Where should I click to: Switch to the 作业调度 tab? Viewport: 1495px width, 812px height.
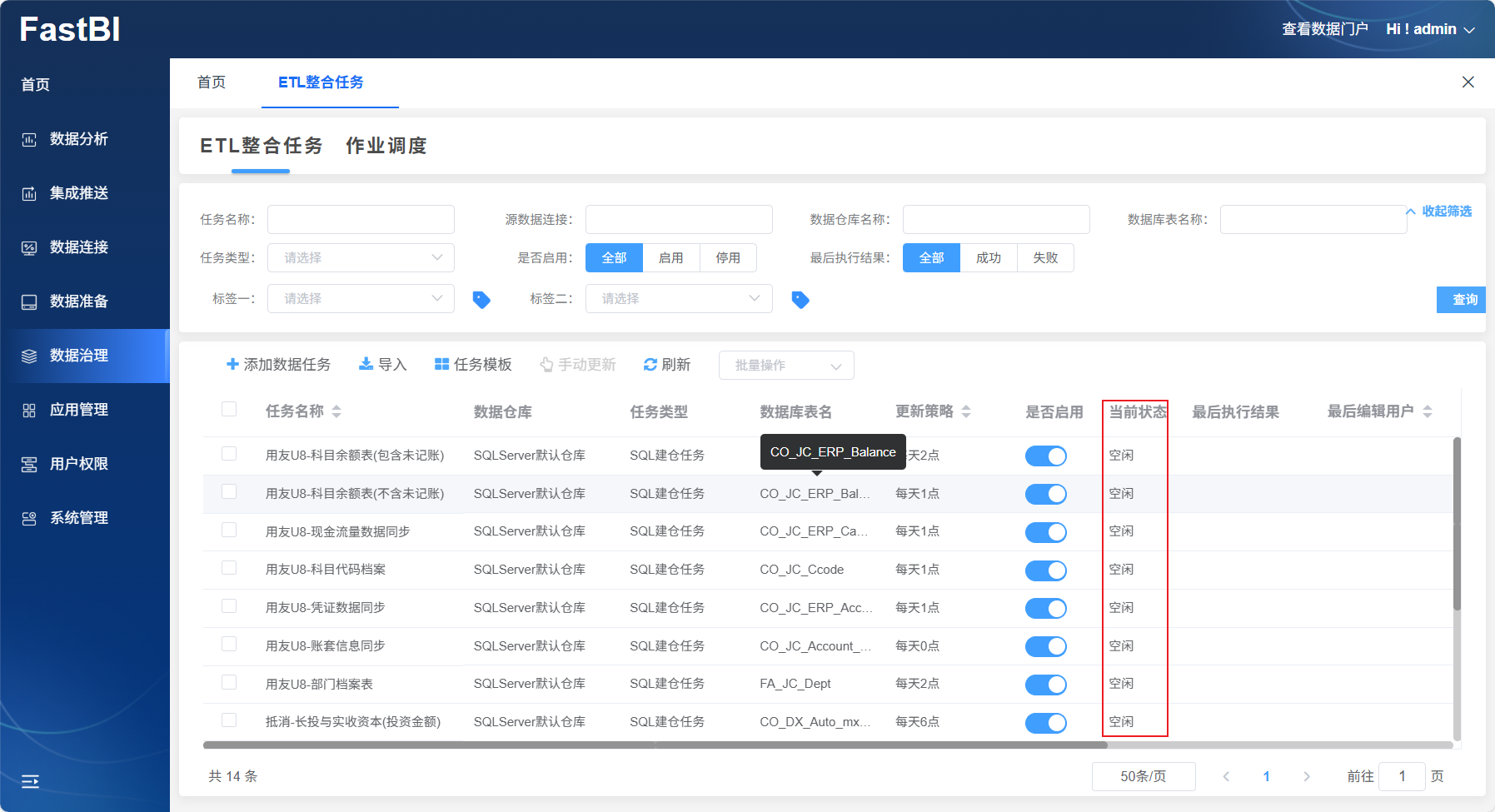pyautogui.click(x=386, y=146)
